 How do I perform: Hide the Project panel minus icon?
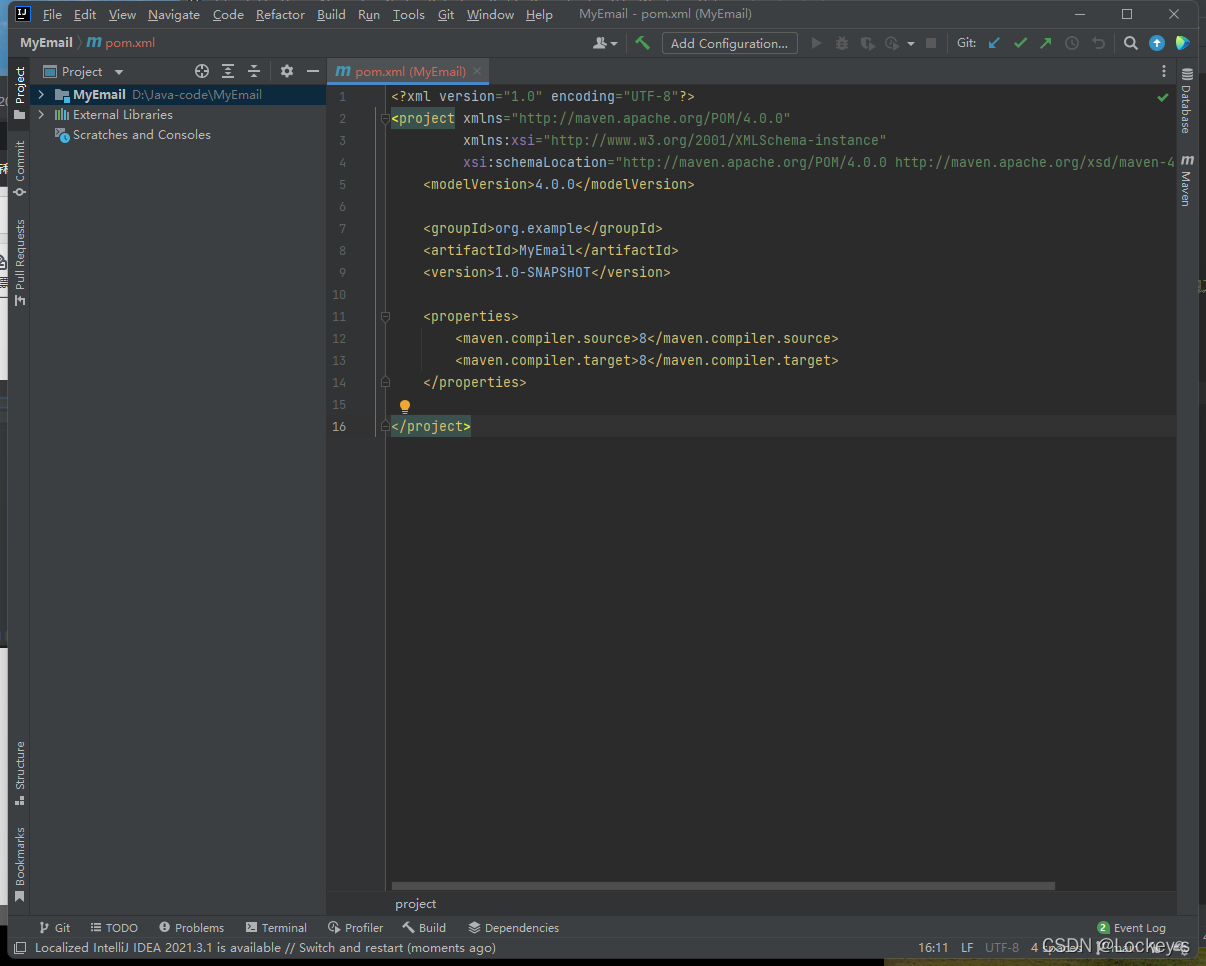pyautogui.click(x=313, y=71)
